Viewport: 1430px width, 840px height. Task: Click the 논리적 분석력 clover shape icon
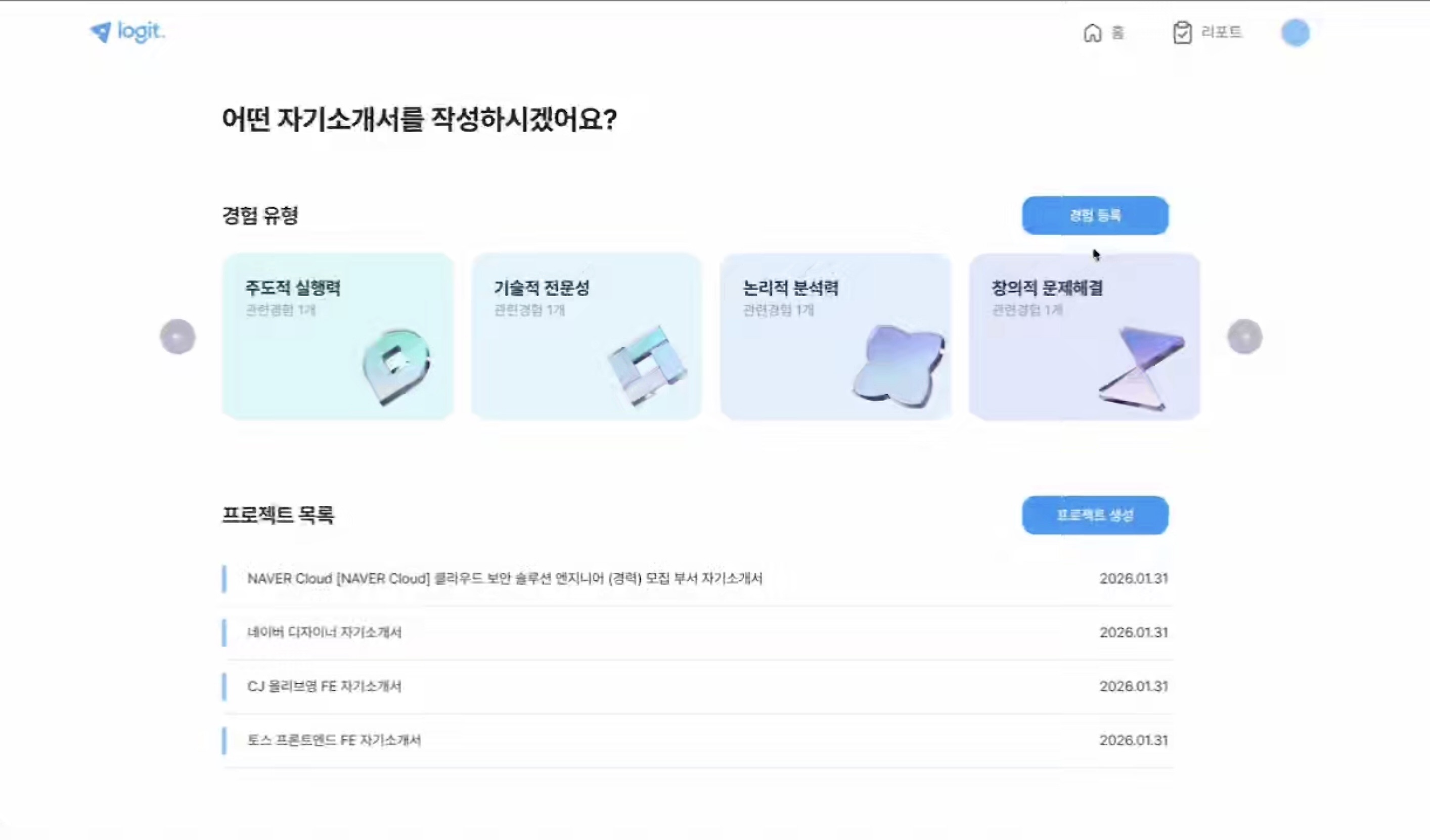click(899, 366)
